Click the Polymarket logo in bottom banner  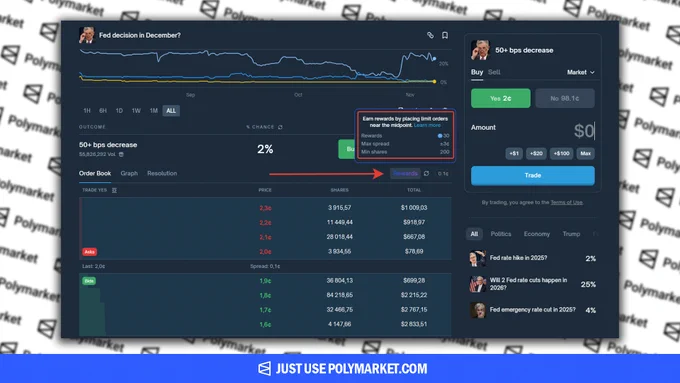coord(264,369)
